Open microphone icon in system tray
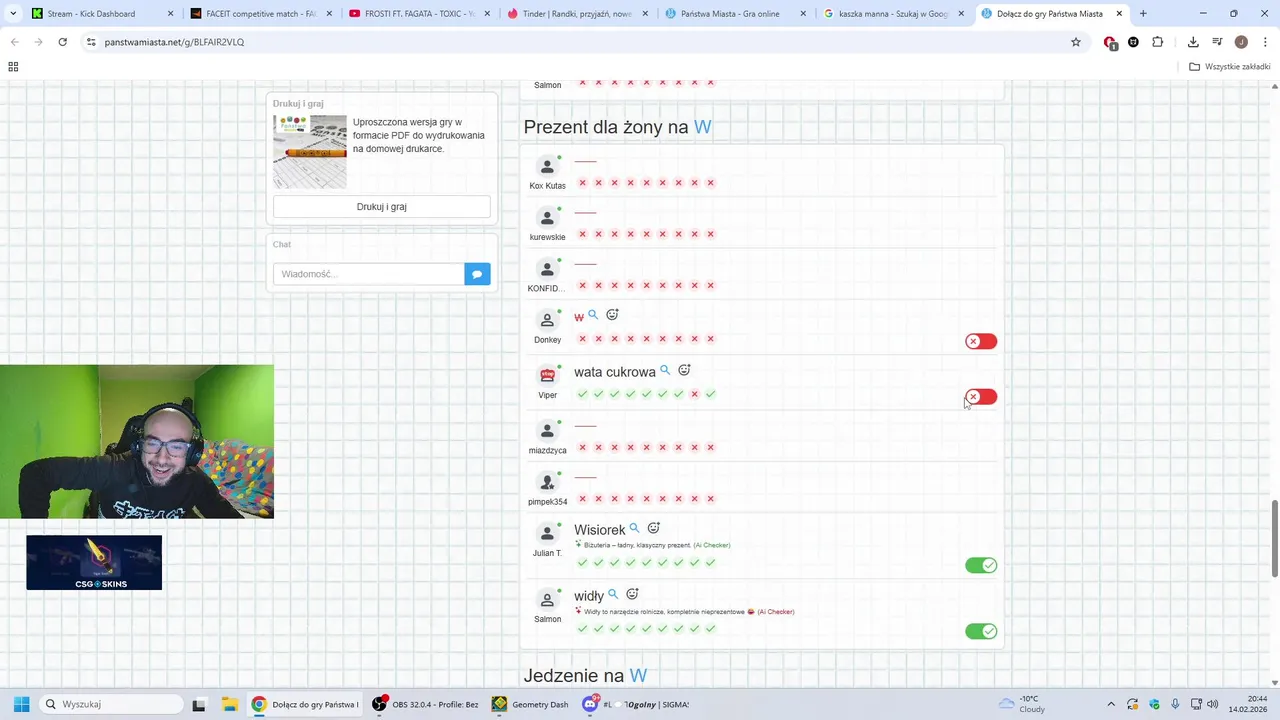This screenshot has height=720, width=1280. tap(1175, 704)
